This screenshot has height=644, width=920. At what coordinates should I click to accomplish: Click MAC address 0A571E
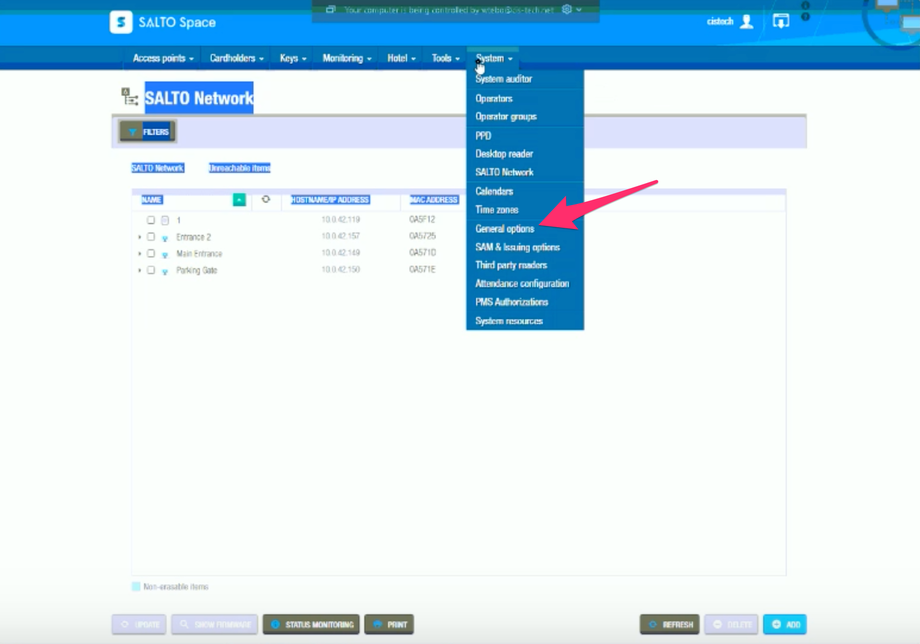tap(422, 270)
